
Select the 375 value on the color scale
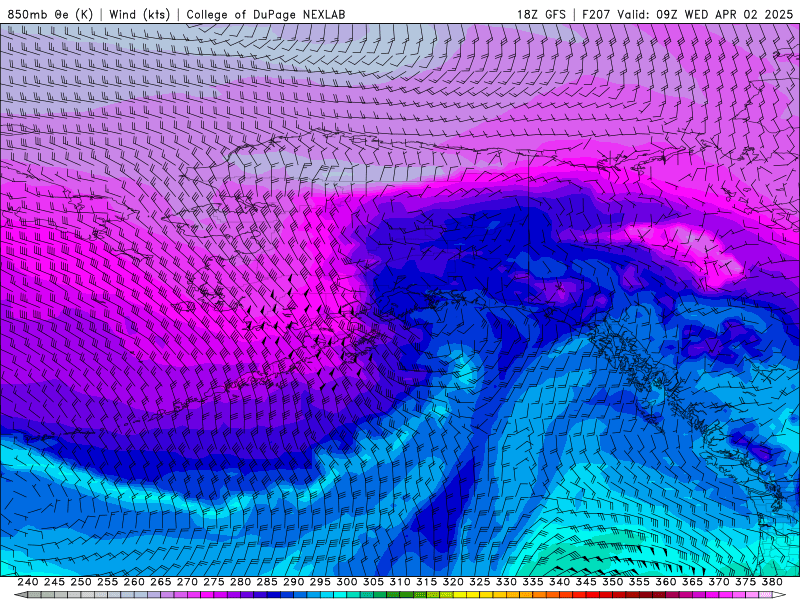pyautogui.click(x=745, y=582)
